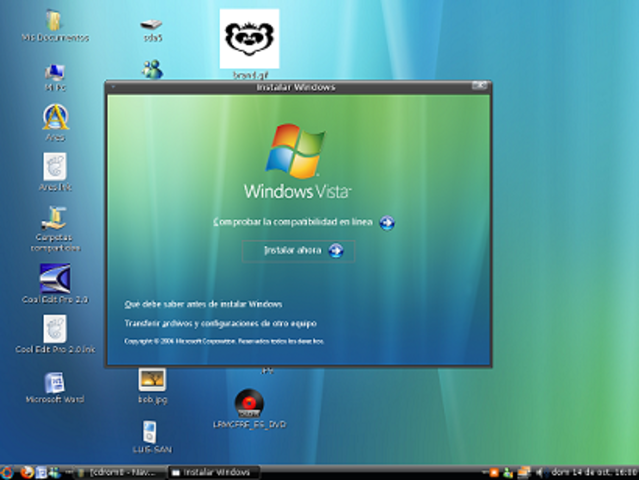Open Transferir archivos y configuraciones de otro equipo
This screenshot has height=480, width=639.
tap(220, 324)
